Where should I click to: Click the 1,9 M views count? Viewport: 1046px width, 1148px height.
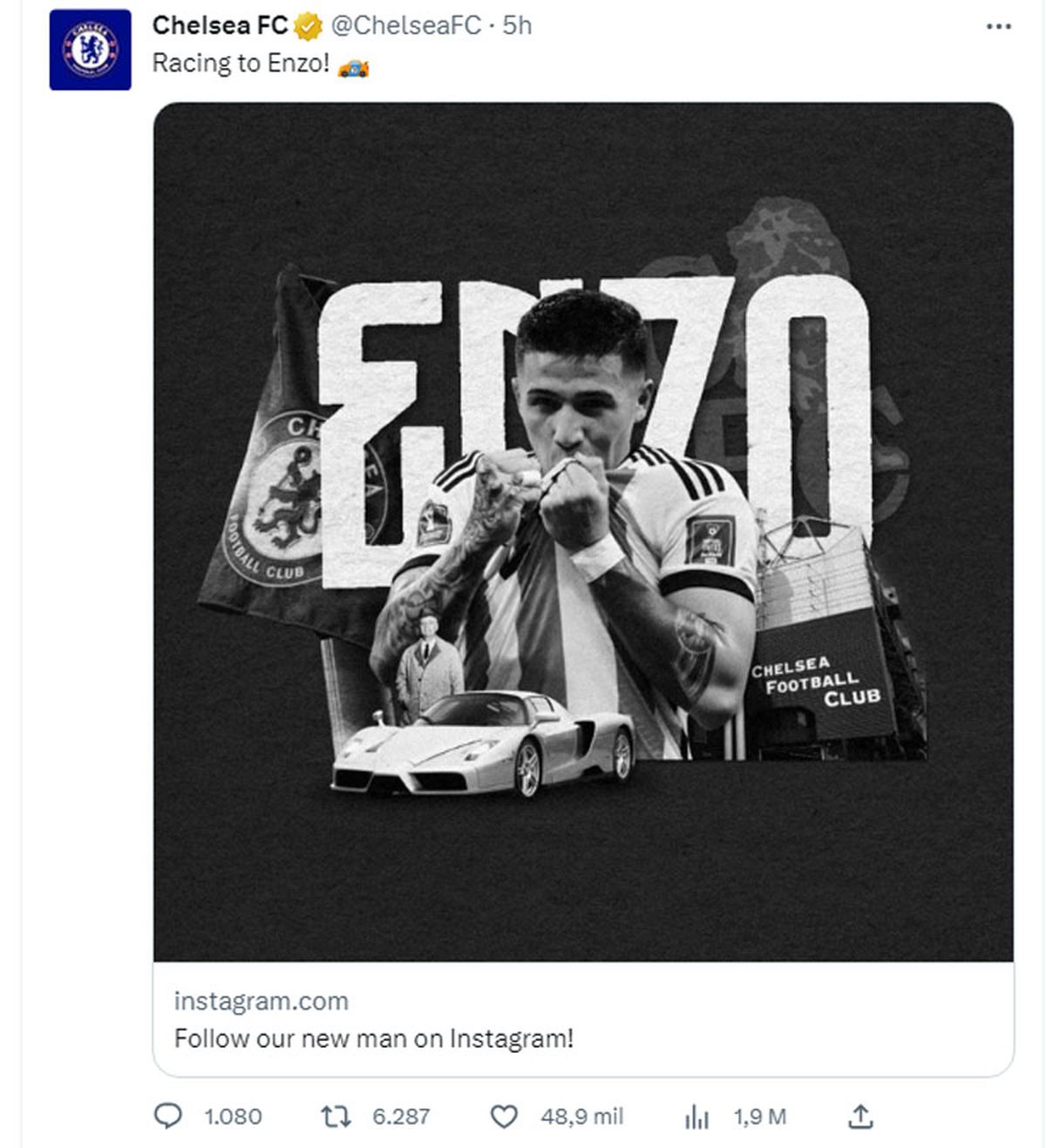(760, 1117)
